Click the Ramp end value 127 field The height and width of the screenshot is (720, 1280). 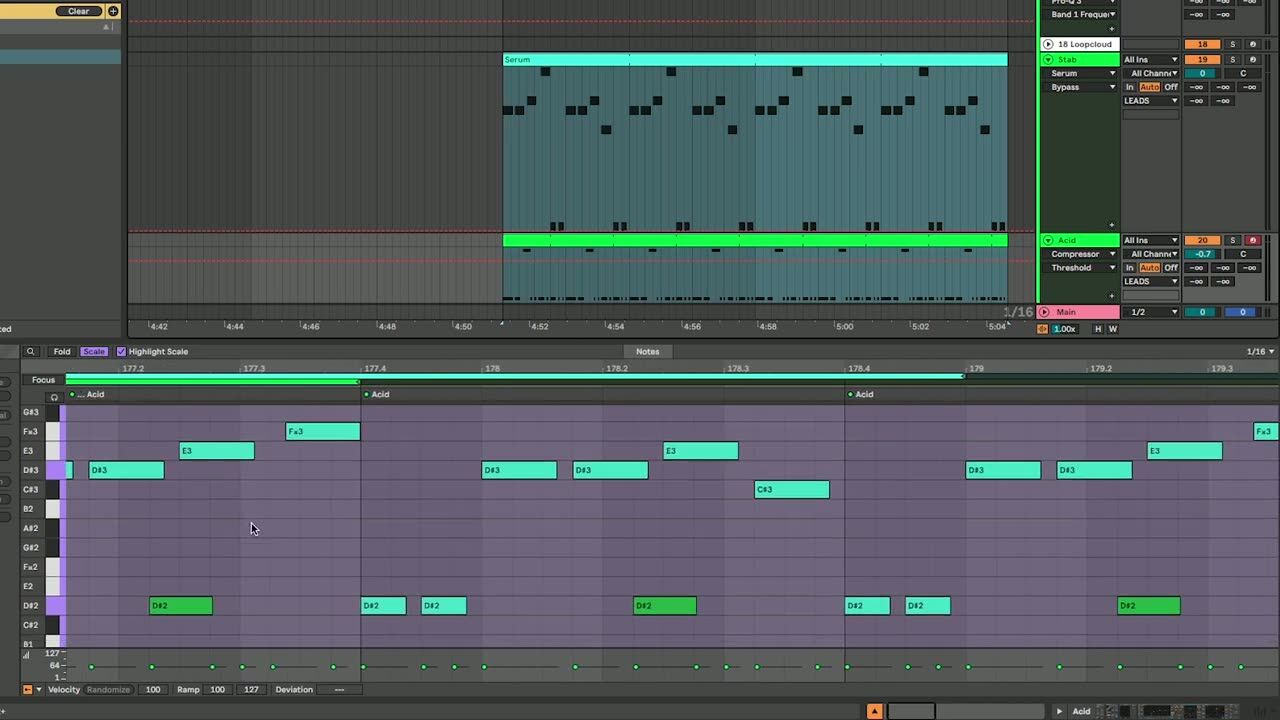click(x=251, y=689)
